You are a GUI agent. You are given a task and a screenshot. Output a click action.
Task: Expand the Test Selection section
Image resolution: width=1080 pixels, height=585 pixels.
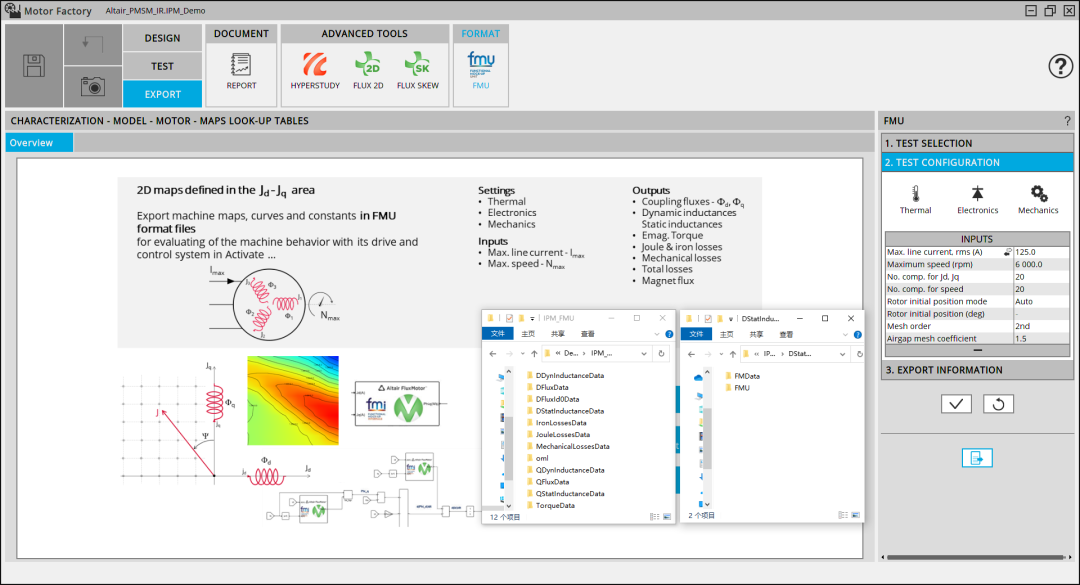tap(977, 143)
